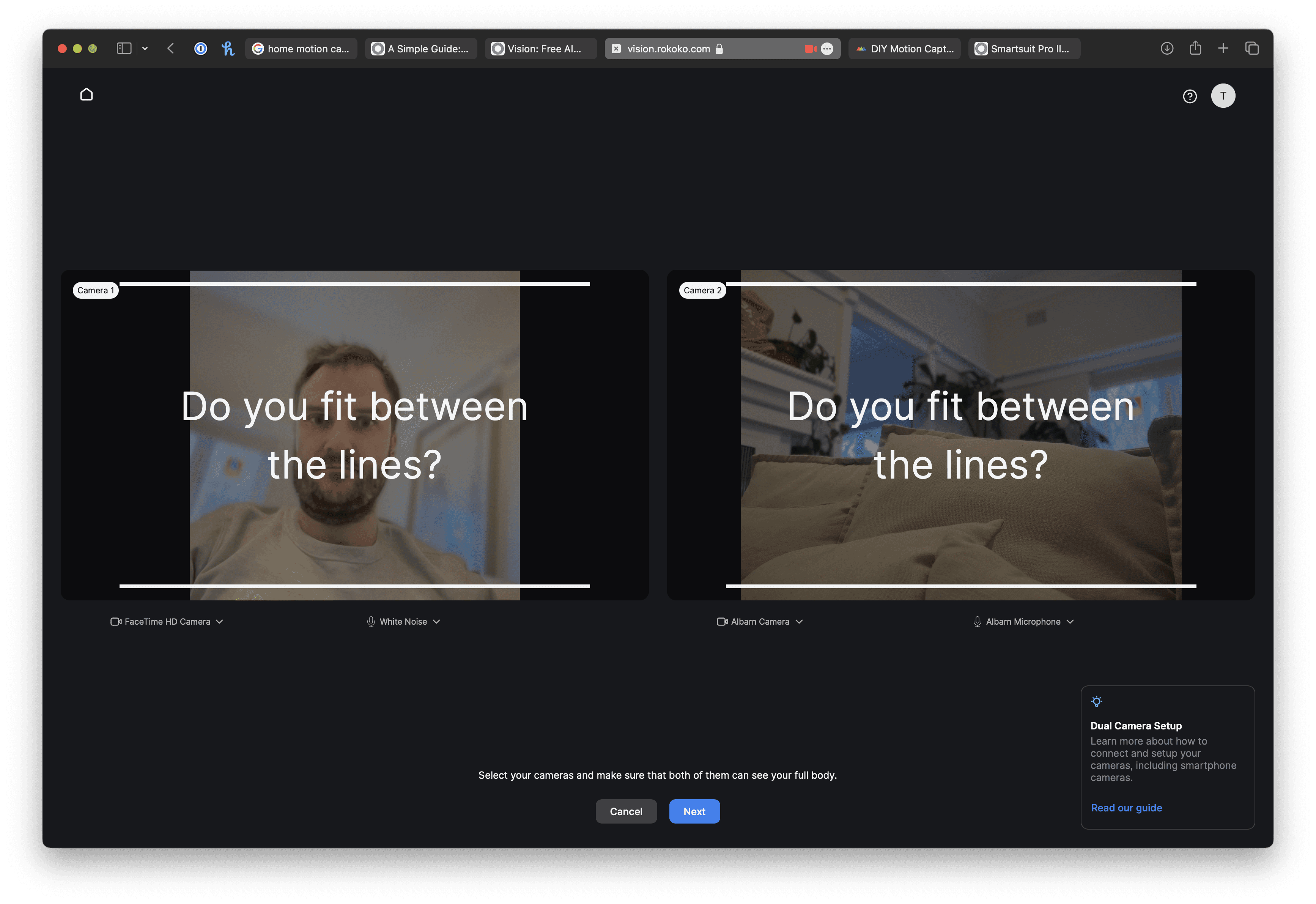Expand the FaceTime HD Camera dropdown

(167, 621)
